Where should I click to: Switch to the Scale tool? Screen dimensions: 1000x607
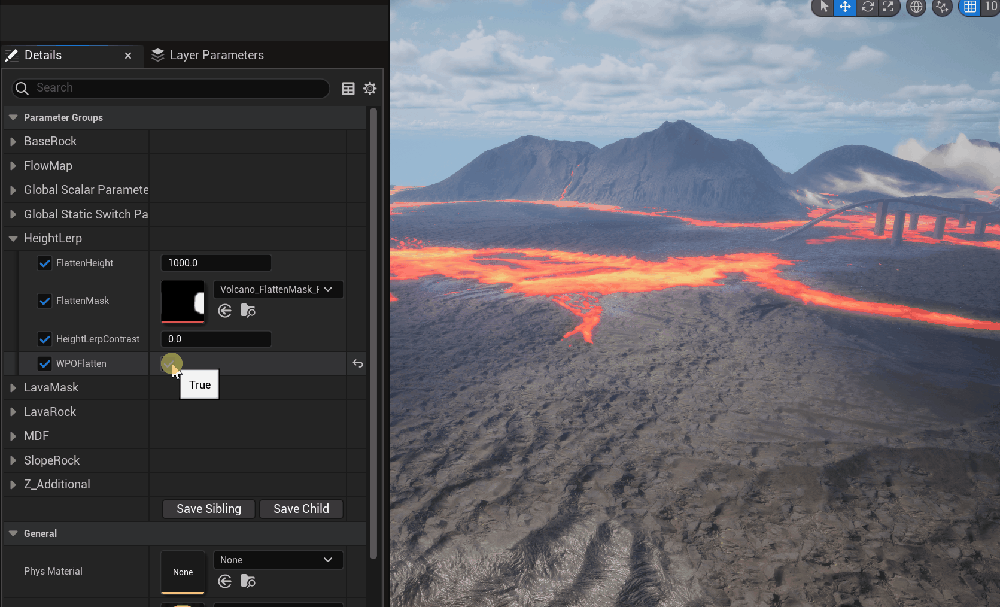889,7
